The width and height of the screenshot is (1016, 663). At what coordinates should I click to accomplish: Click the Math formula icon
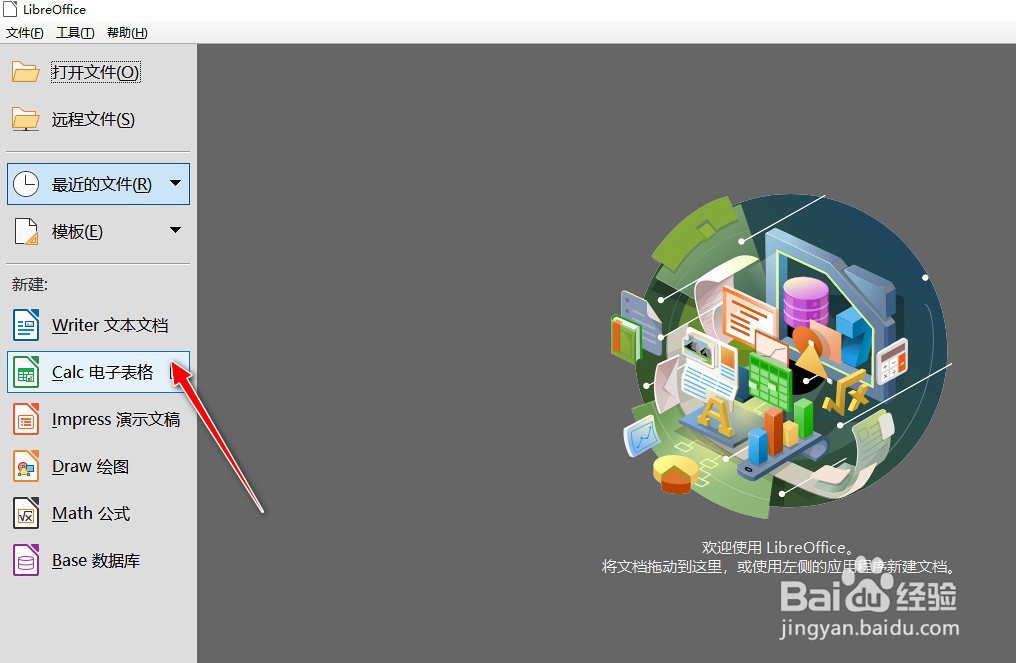coord(26,513)
